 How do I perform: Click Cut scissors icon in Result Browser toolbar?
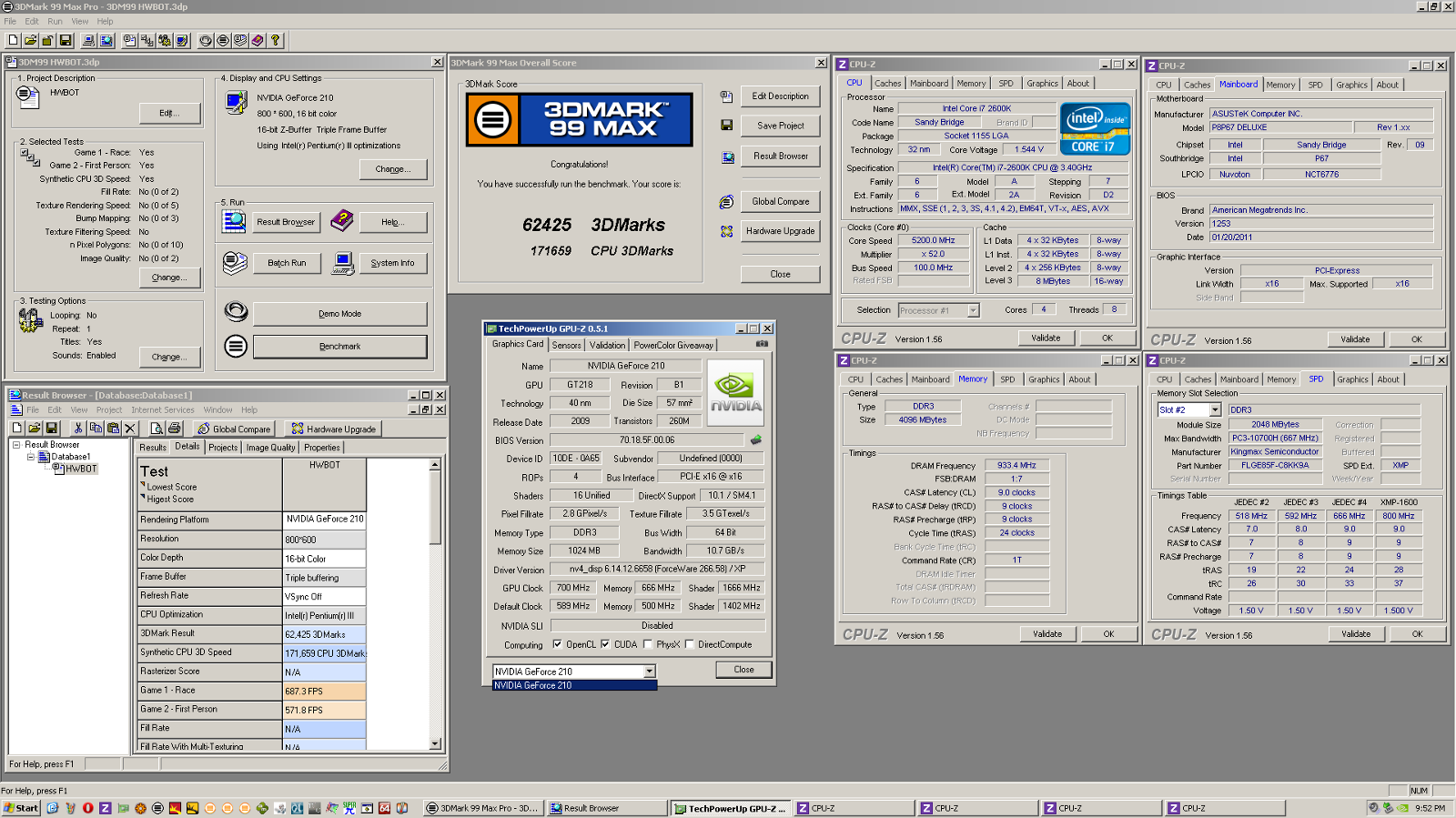77,428
